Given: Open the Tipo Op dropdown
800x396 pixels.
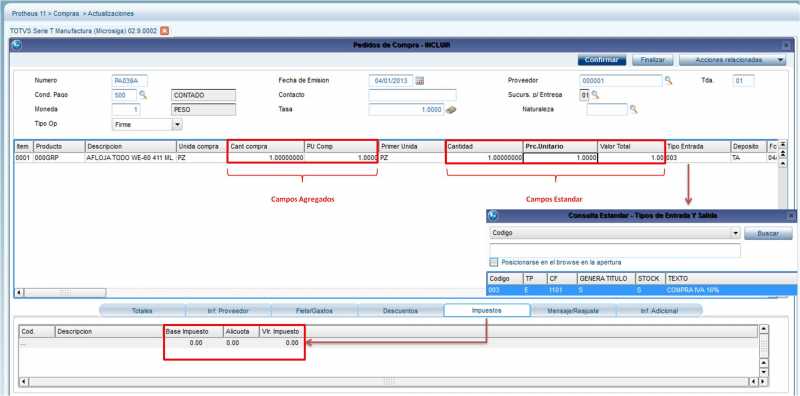Looking at the screenshot, I should point(177,124).
